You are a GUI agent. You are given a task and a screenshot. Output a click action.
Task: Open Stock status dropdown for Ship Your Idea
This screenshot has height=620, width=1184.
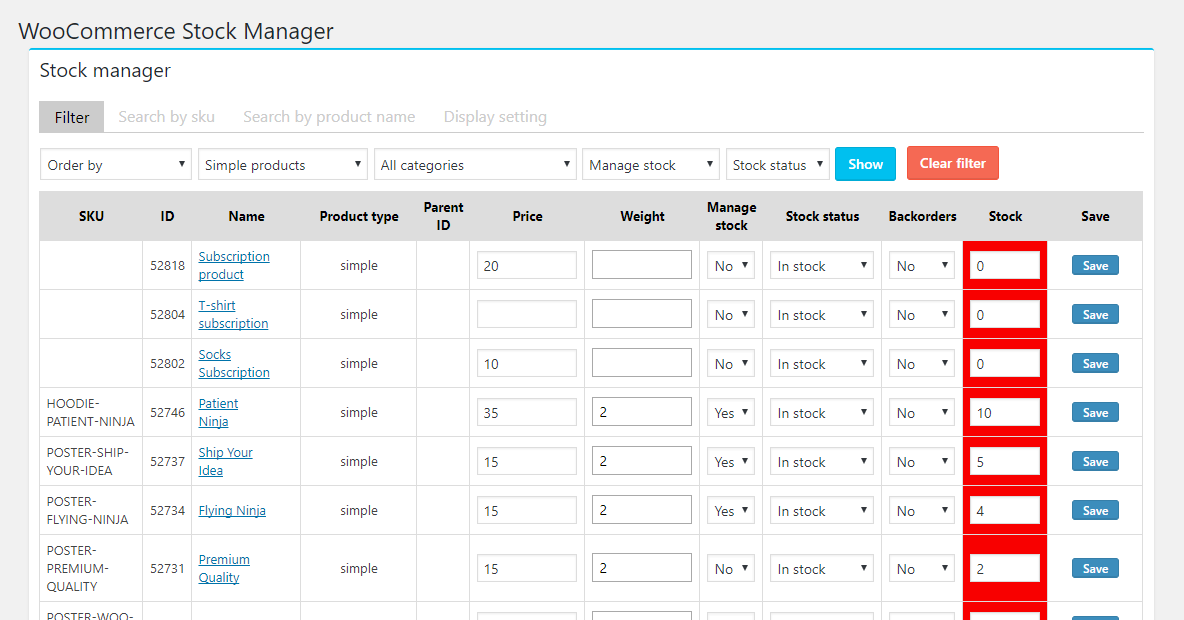pos(822,462)
